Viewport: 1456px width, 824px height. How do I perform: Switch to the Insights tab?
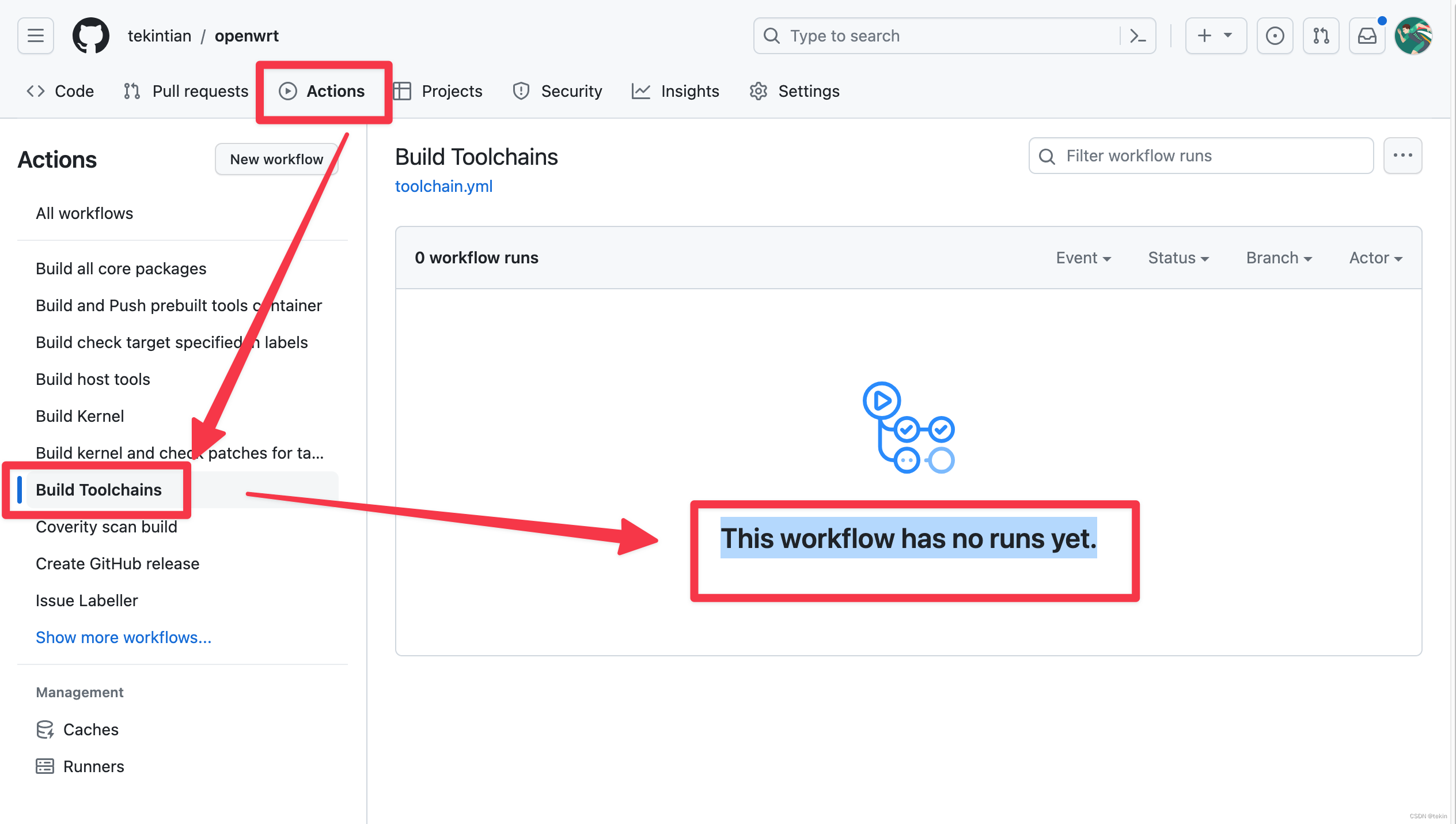tap(676, 91)
